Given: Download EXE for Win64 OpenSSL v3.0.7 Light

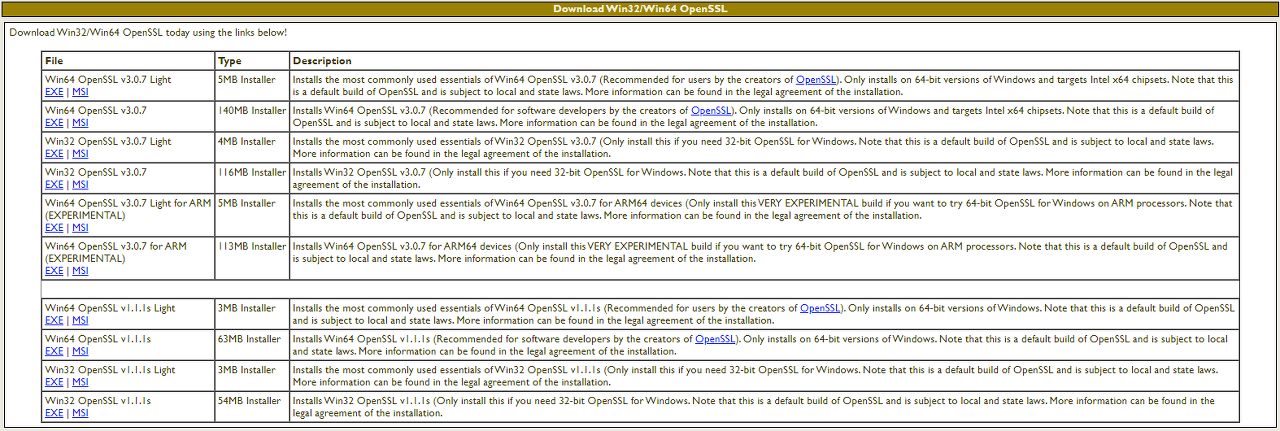Looking at the screenshot, I should (x=54, y=92).
